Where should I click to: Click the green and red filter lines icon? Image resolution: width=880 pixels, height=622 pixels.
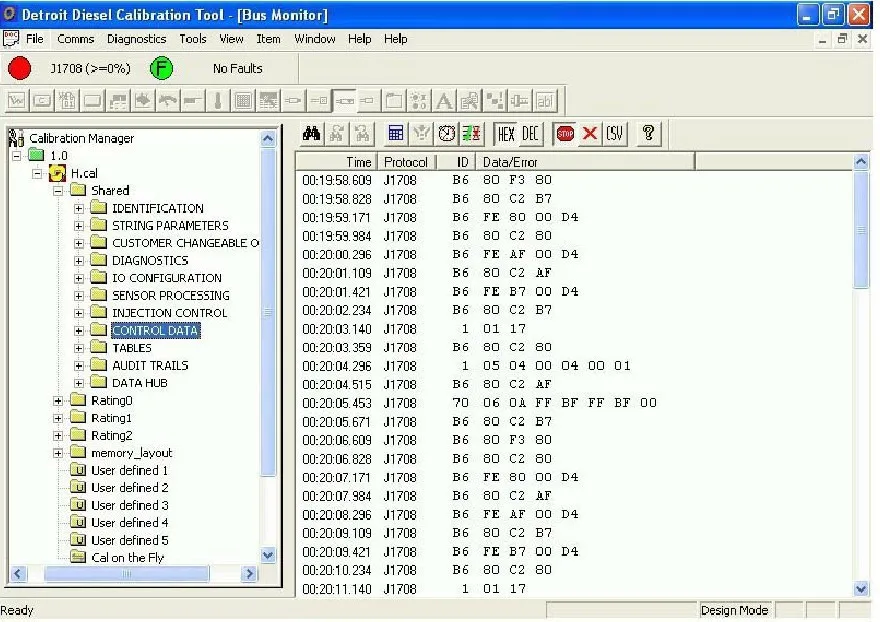click(x=471, y=134)
